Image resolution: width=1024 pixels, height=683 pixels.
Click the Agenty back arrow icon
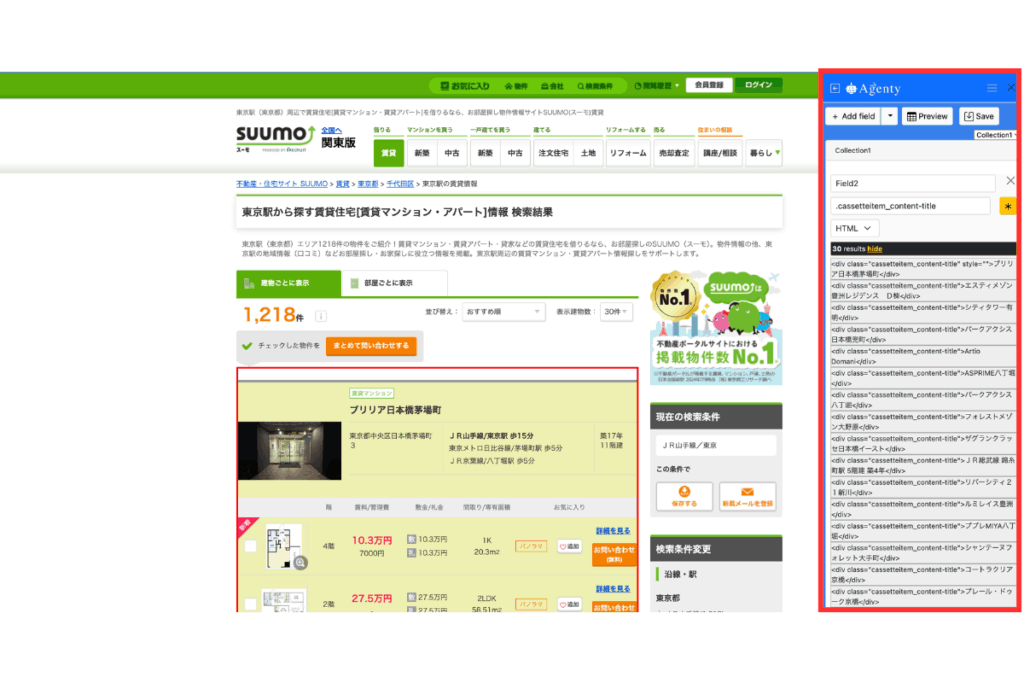(835, 88)
